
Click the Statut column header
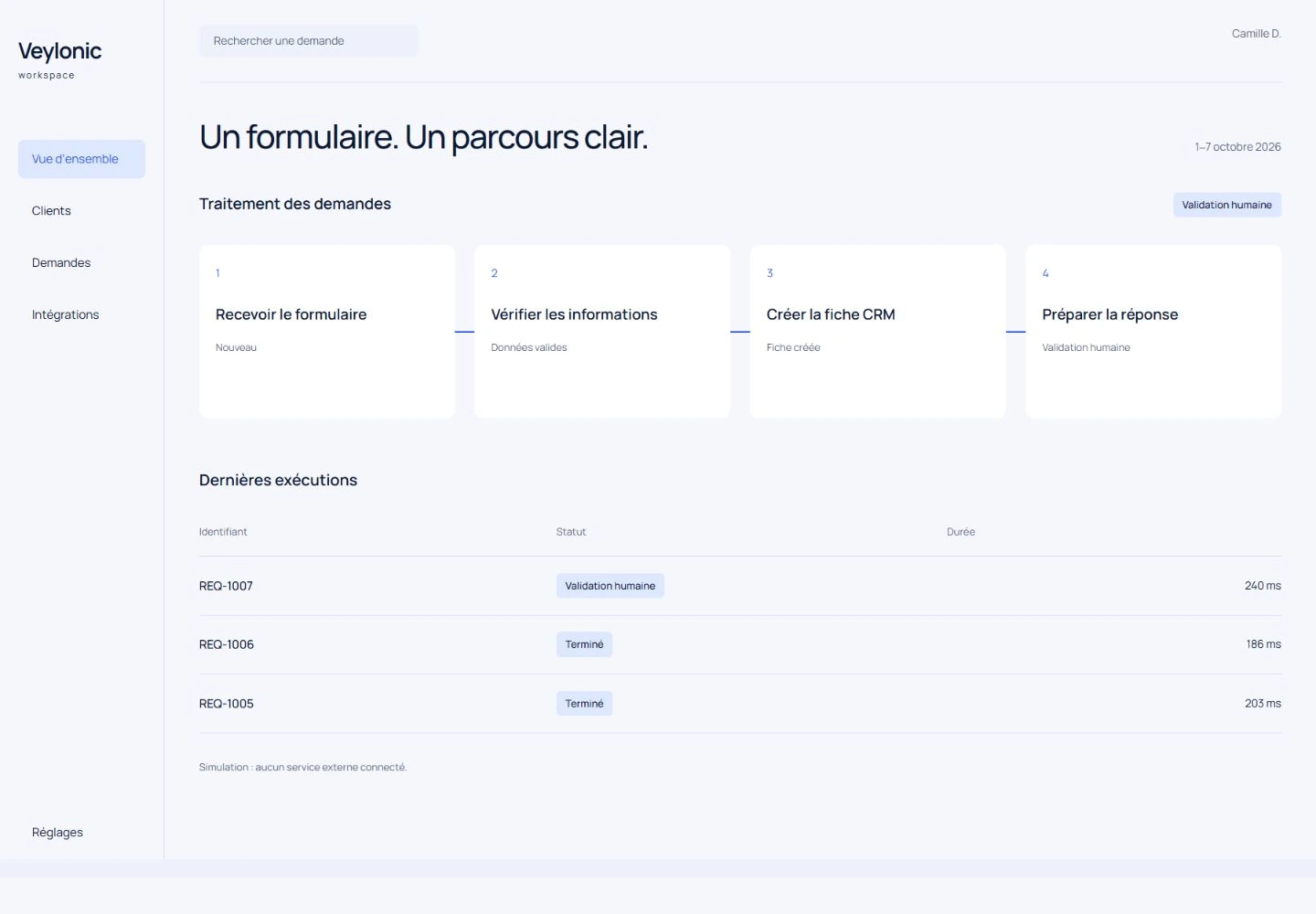point(571,532)
